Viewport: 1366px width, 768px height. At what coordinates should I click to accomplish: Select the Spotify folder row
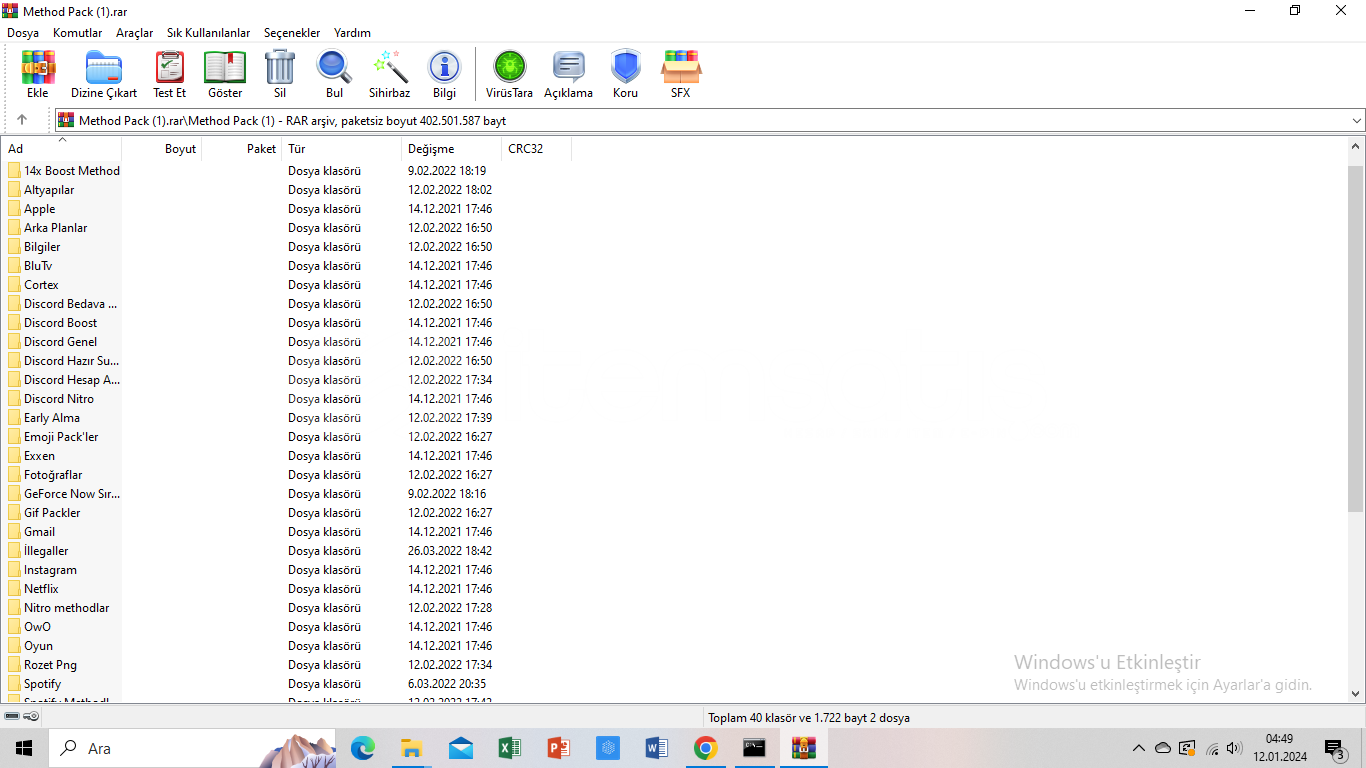point(42,684)
